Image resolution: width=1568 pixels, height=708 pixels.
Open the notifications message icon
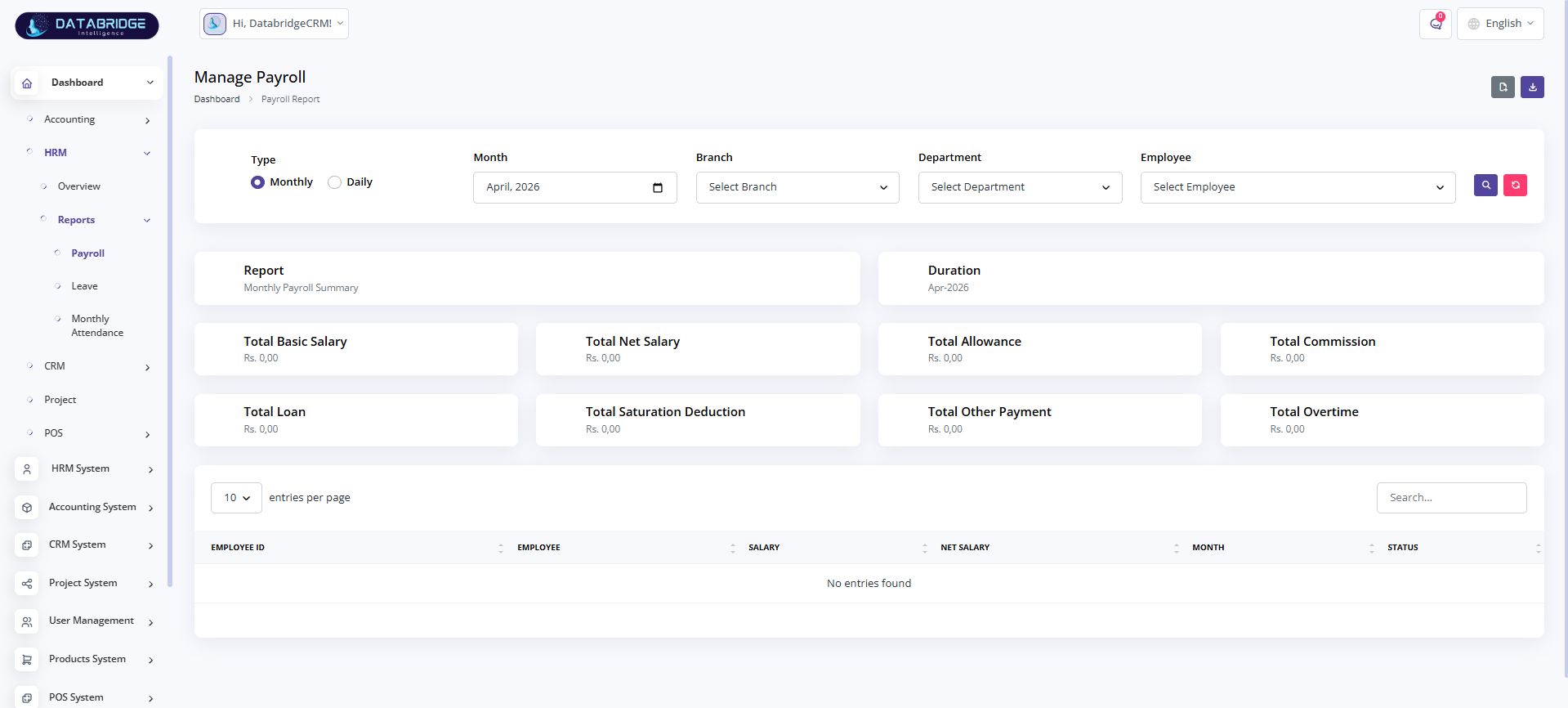tap(1436, 24)
